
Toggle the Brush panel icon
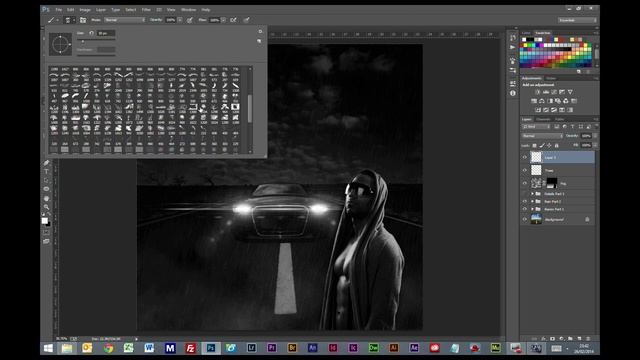point(83,20)
